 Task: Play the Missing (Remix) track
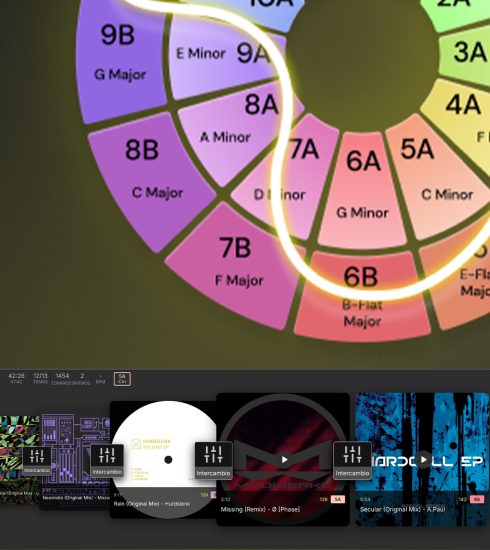[284, 460]
